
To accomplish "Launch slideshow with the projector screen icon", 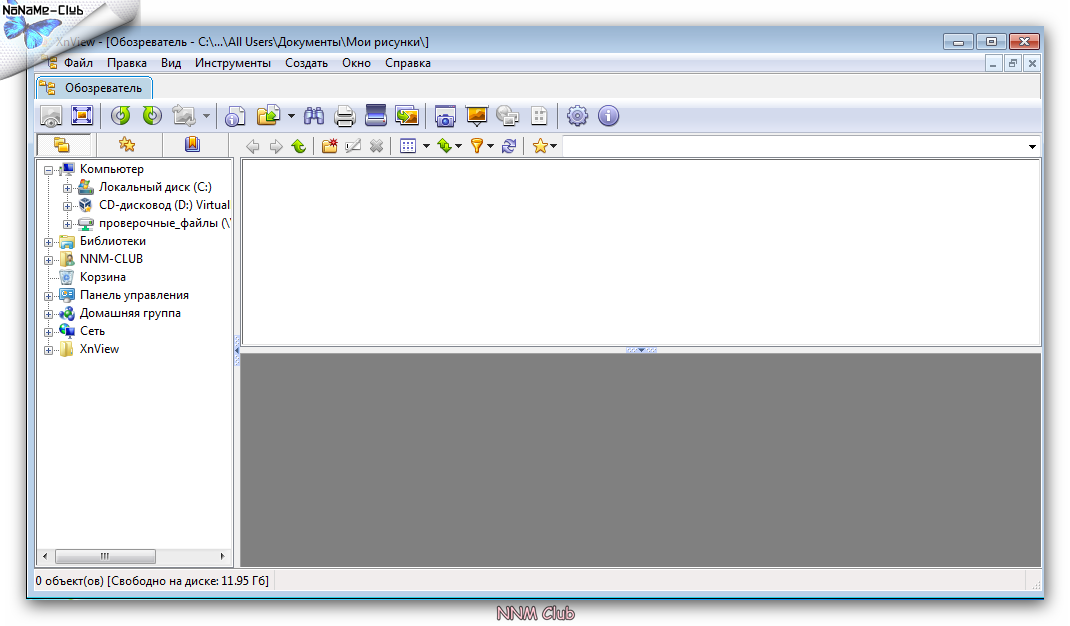I will click(x=477, y=116).
